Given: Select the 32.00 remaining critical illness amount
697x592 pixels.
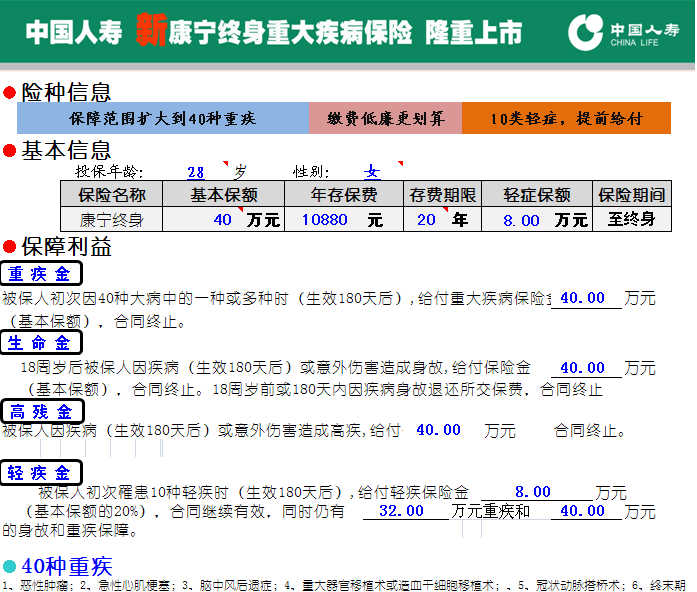Looking at the screenshot, I should (401, 511).
